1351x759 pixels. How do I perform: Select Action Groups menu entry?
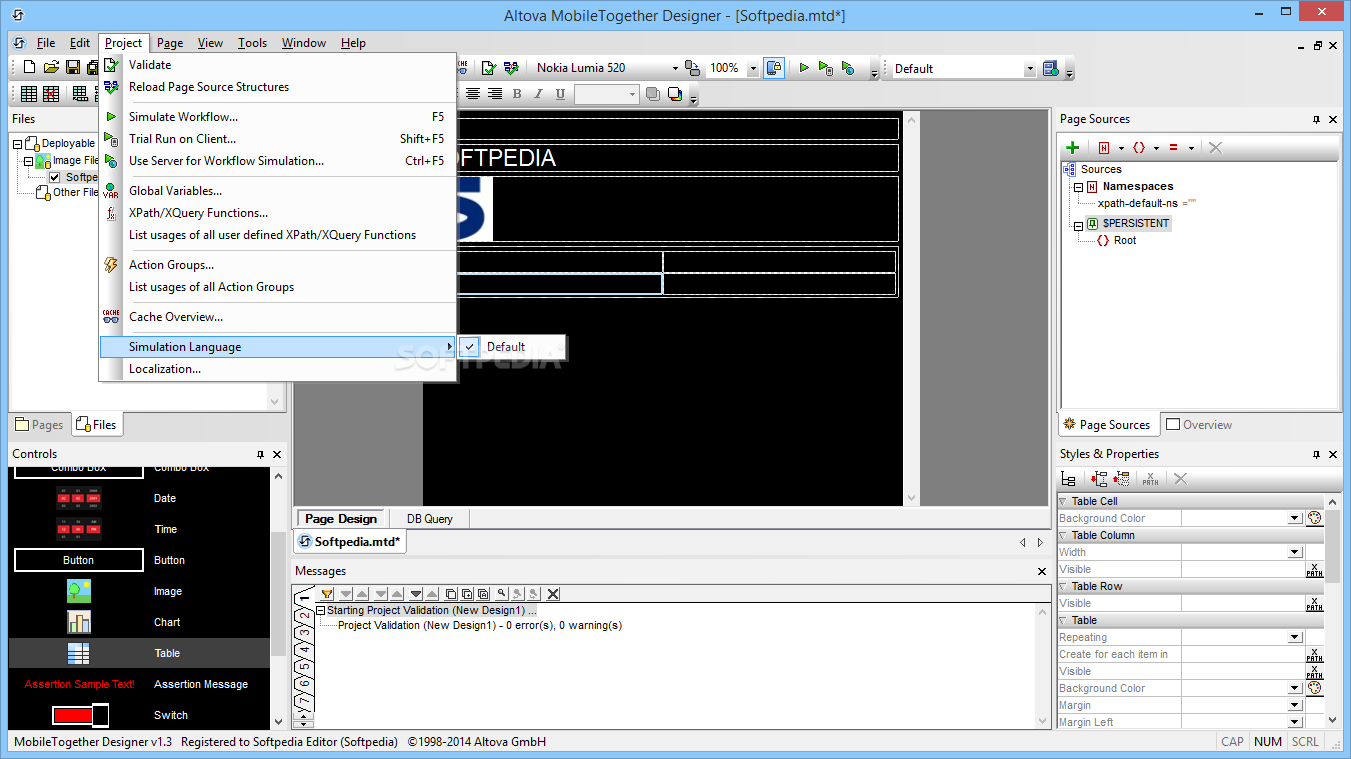pyautogui.click(x=278, y=265)
